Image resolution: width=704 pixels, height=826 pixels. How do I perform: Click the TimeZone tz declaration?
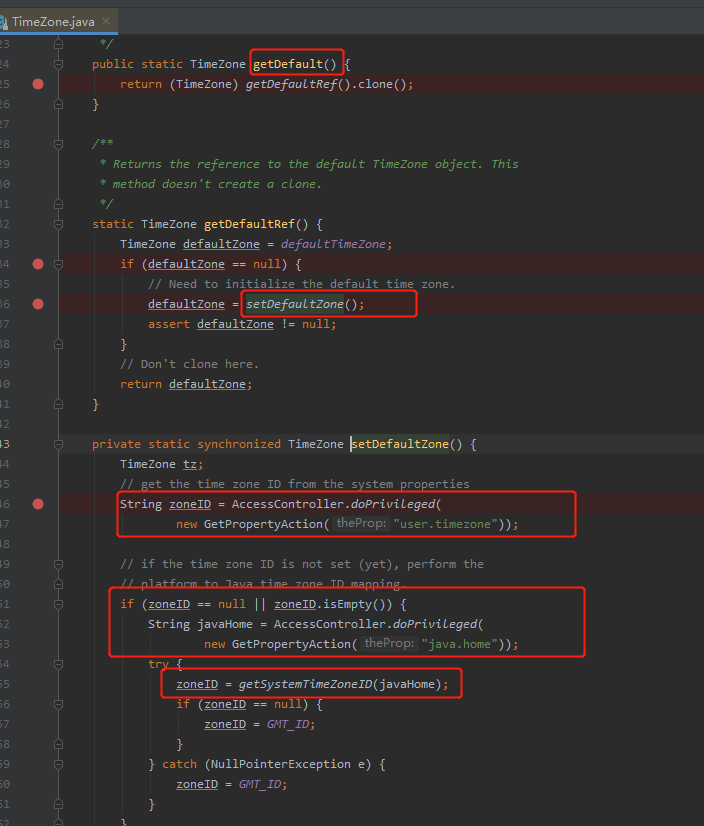[x=161, y=464]
